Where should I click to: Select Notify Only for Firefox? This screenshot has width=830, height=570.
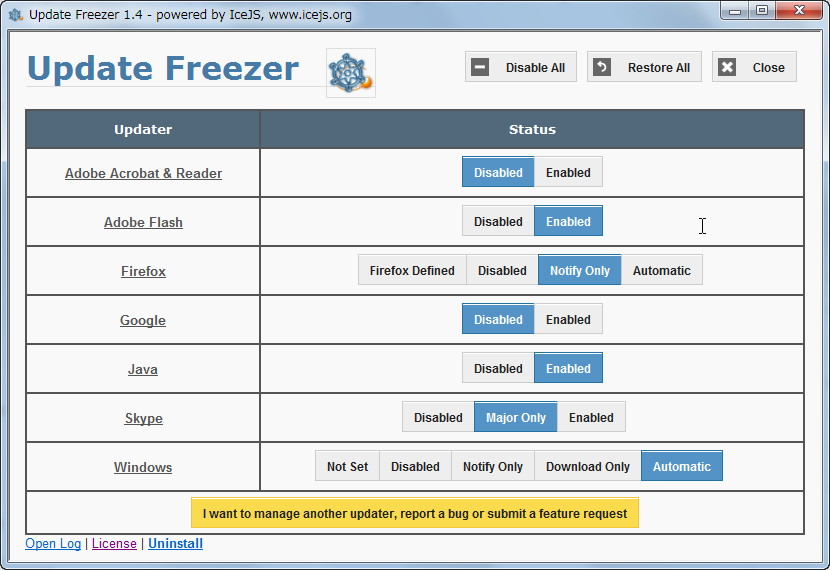[580, 270]
